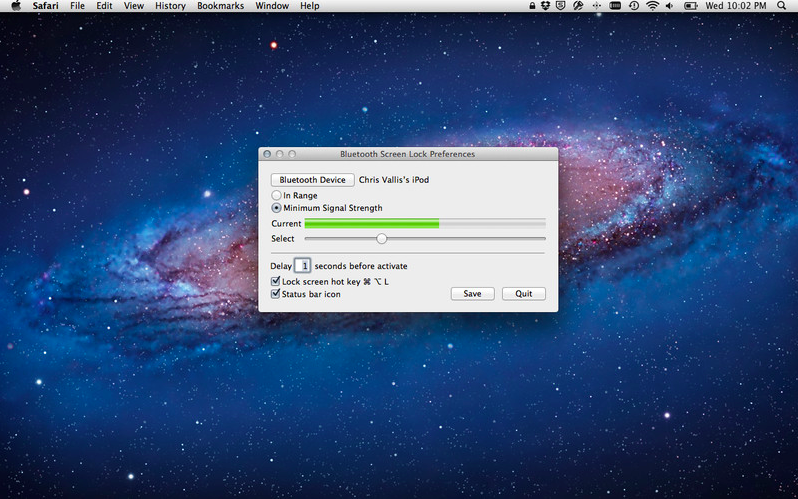Open the Bookmarks menu

[220, 6]
